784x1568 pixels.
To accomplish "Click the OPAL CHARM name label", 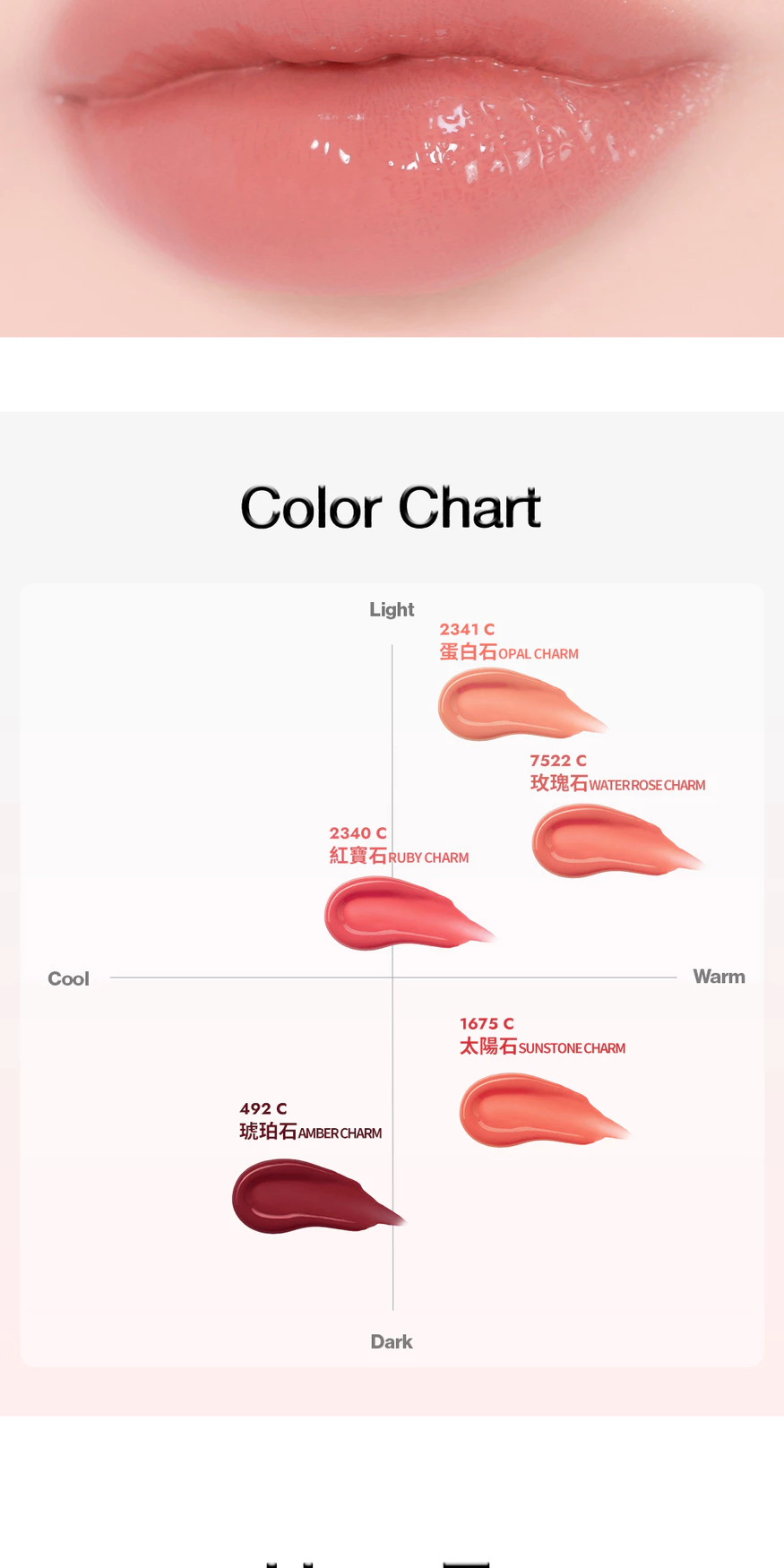I will (538, 654).
